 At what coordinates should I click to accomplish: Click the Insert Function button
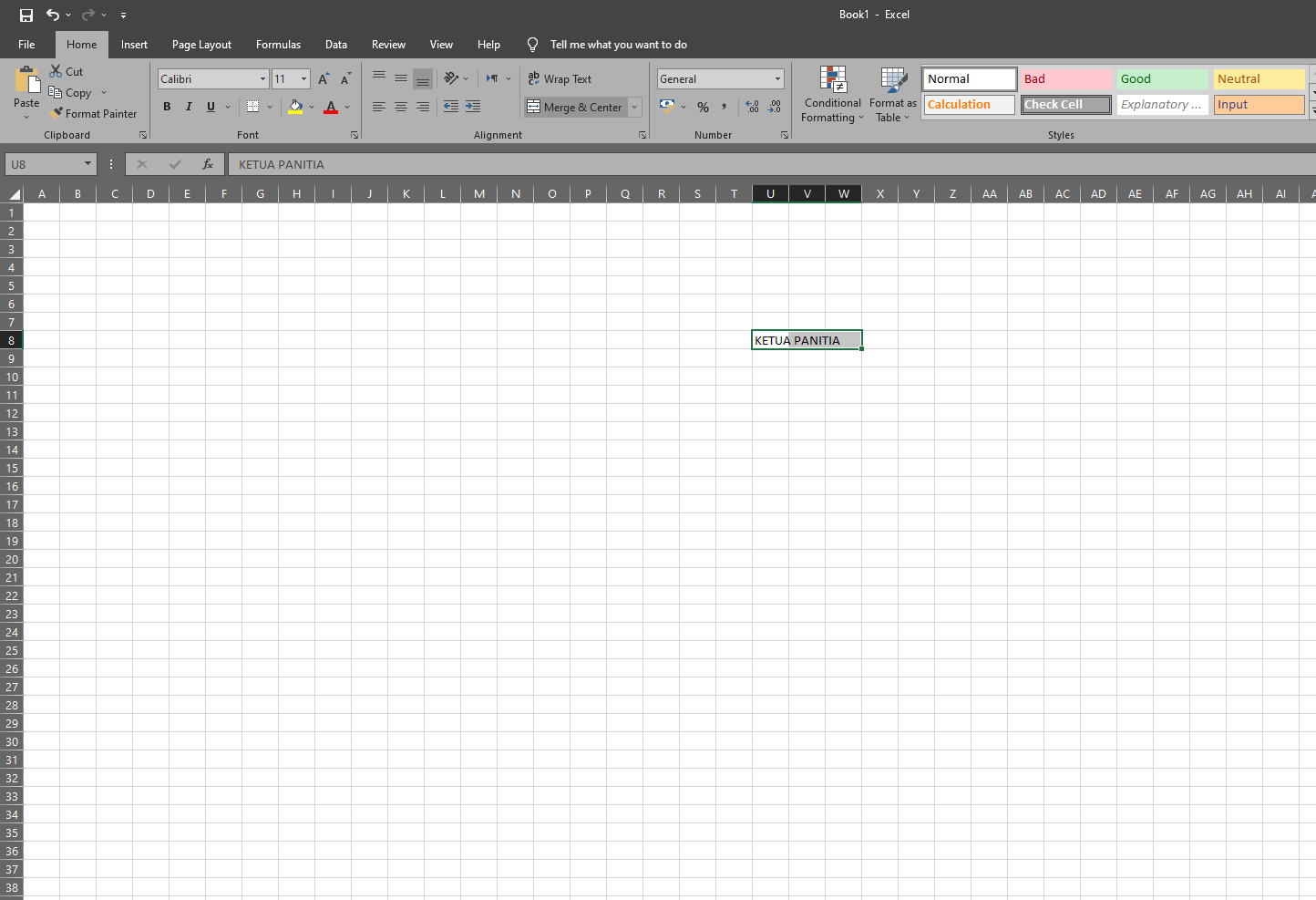[208, 164]
